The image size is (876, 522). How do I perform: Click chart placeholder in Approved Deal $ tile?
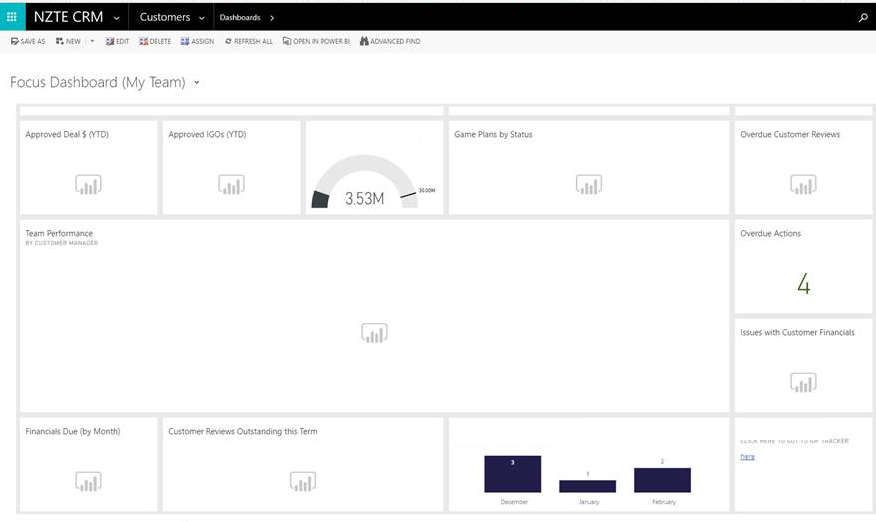coord(88,184)
